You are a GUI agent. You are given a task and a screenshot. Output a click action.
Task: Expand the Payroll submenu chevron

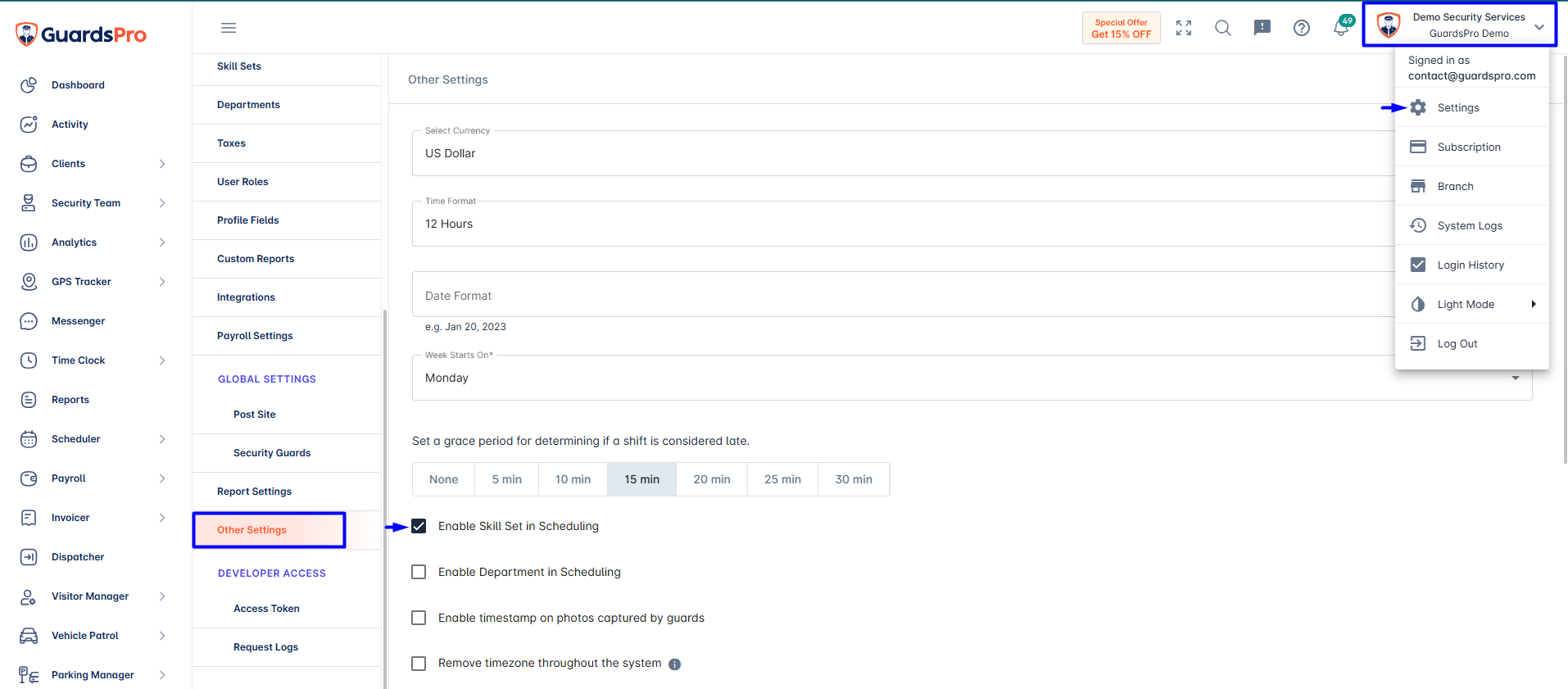[162, 478]
